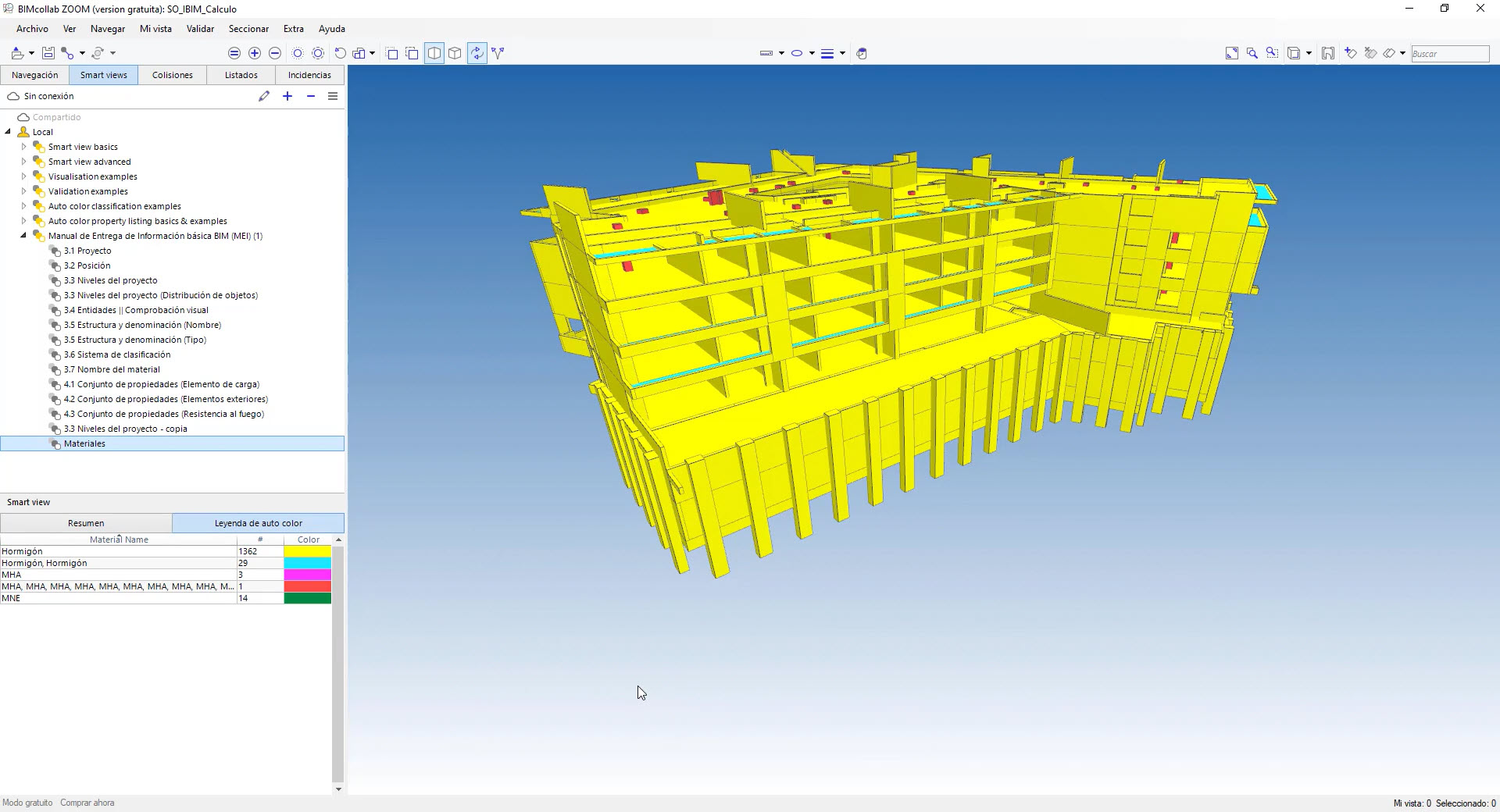The height and width of the screenshot is (812, 1500).
Task: Expand the Smart view basics folder
Action: 23,147
